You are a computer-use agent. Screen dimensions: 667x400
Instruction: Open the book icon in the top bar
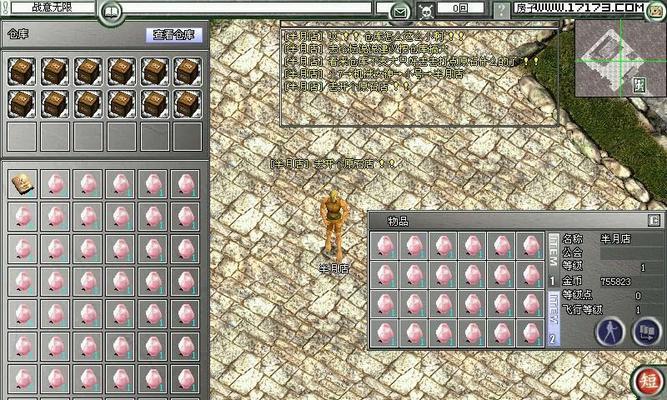110,11
